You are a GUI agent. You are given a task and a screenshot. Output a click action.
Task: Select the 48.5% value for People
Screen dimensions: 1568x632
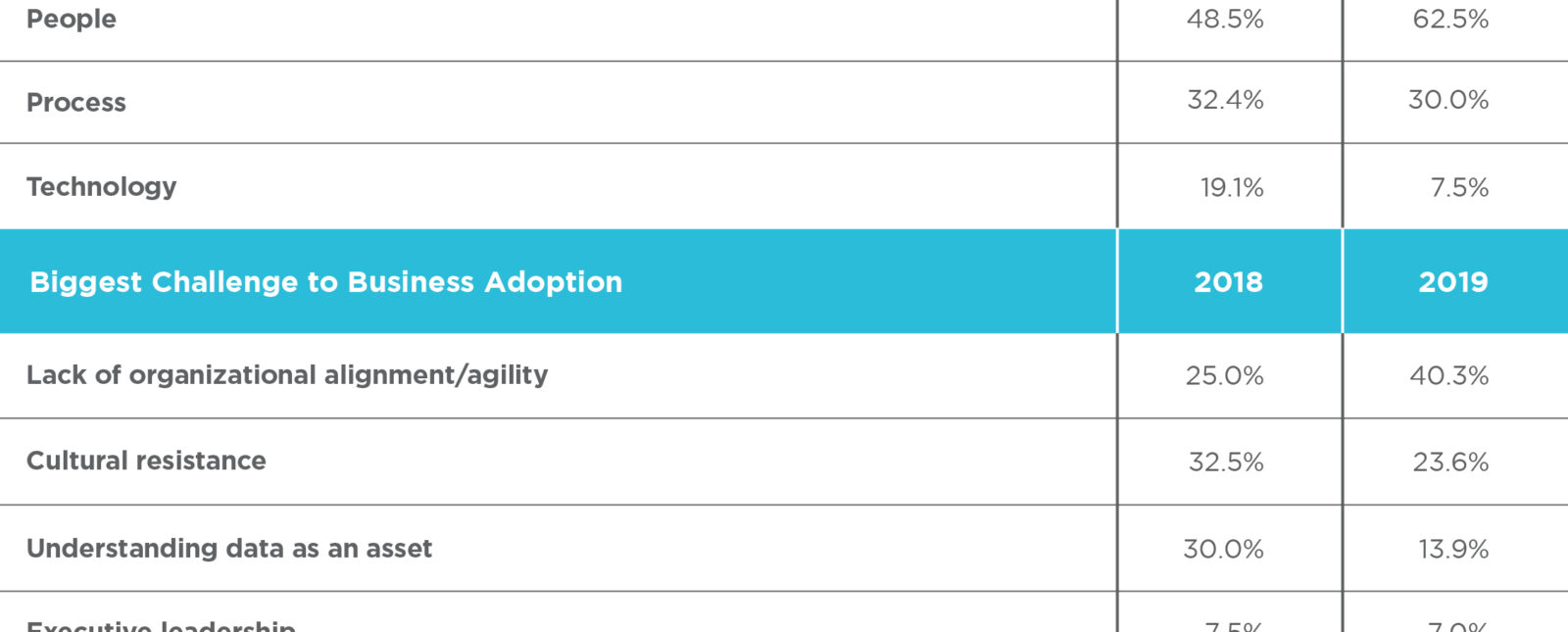(x=1225, y=20)
